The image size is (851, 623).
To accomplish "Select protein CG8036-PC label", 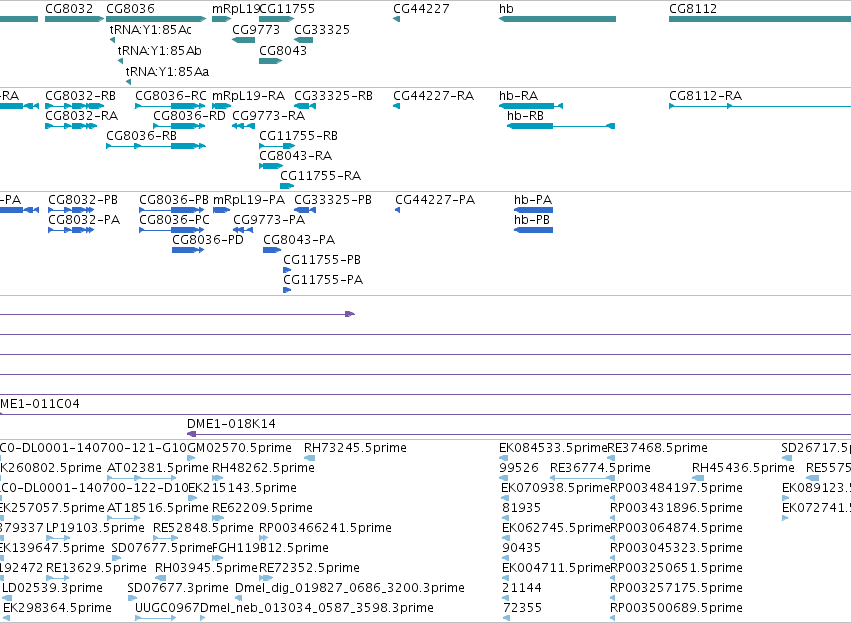I will point(174,220).
